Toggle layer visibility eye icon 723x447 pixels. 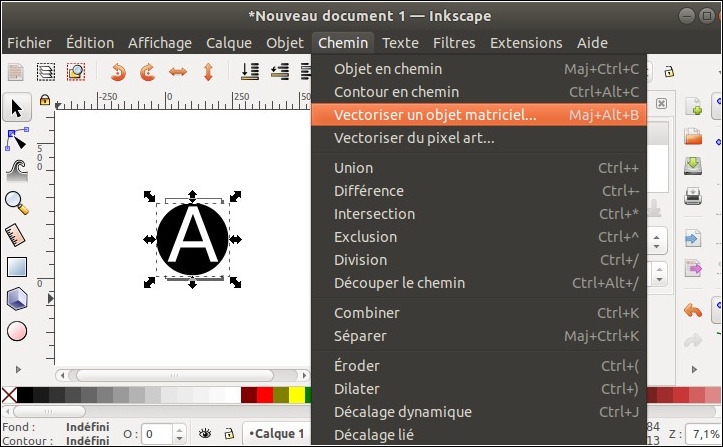click(205, 433)
